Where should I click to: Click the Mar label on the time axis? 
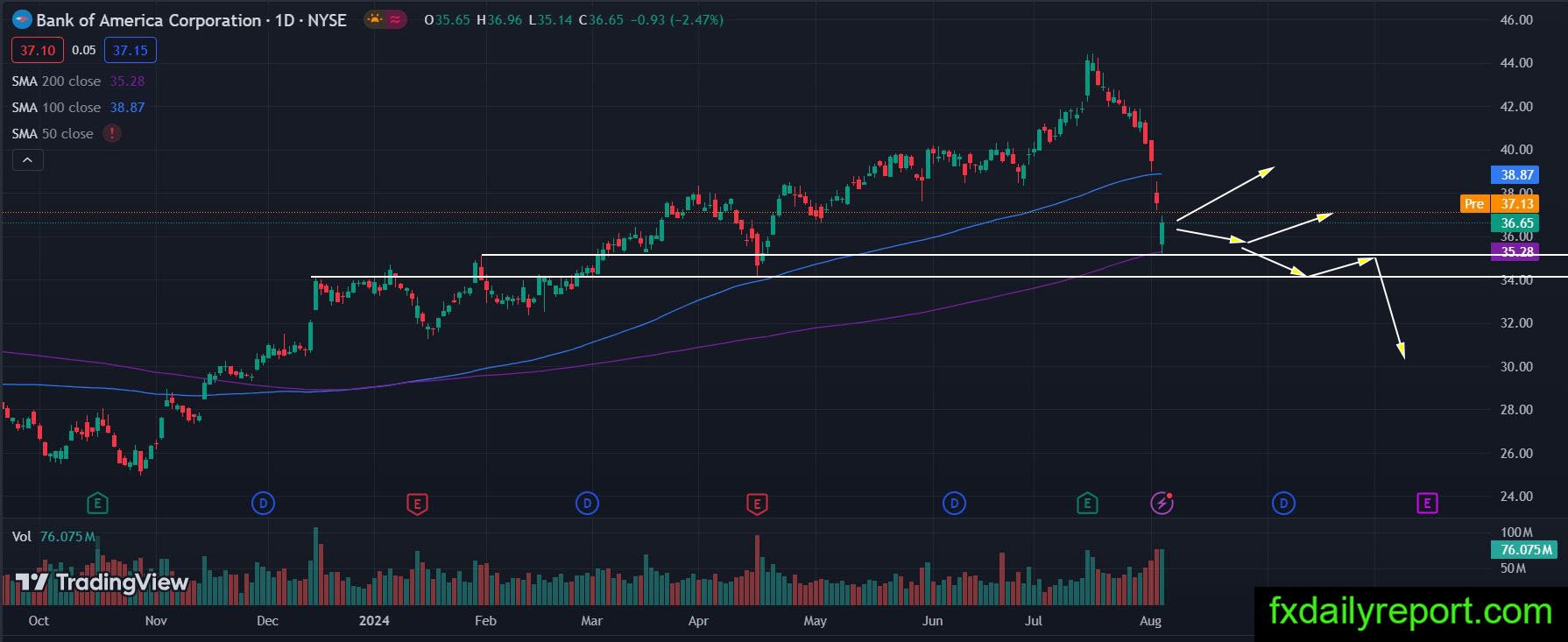pos(591,620)
